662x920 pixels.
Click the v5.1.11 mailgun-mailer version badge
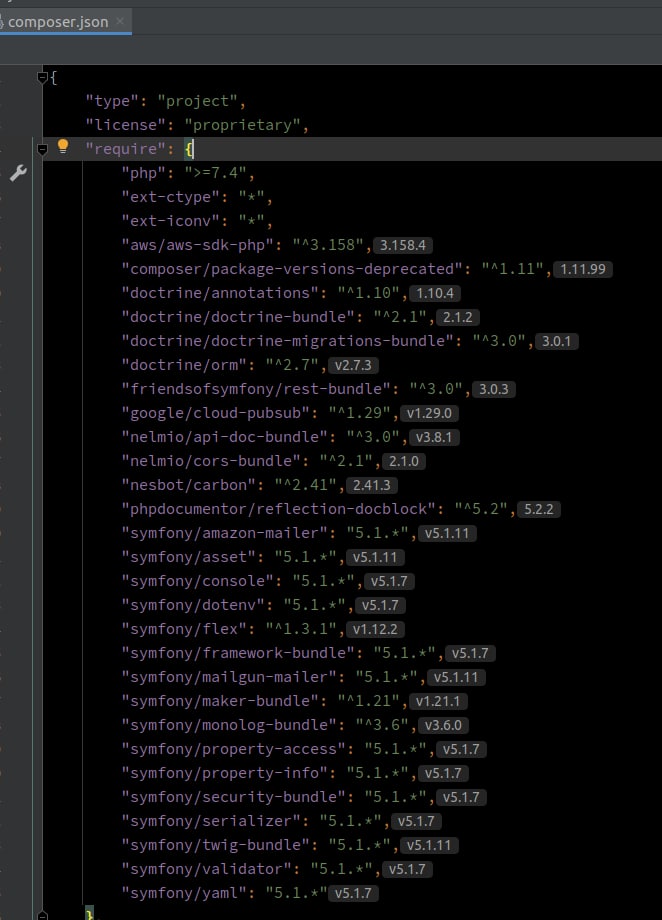456,678
